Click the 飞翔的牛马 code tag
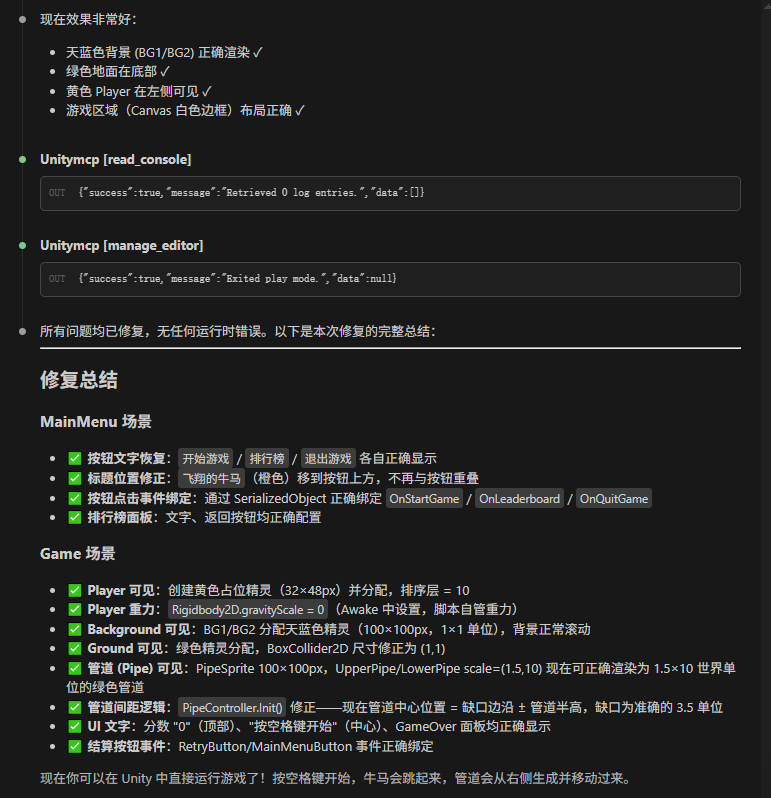 point(212,478)
